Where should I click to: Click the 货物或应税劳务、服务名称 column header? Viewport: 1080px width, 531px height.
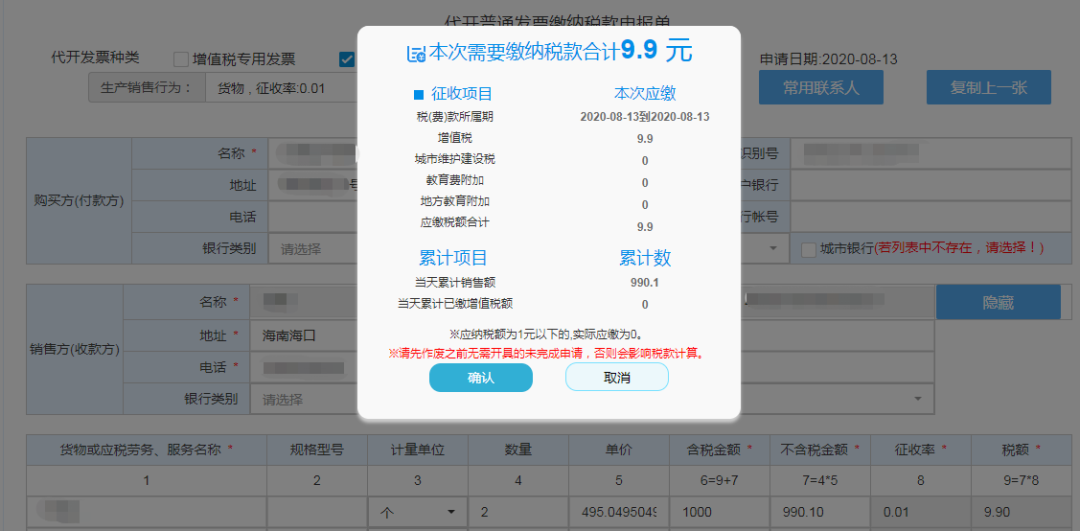[x=146, y=450]
